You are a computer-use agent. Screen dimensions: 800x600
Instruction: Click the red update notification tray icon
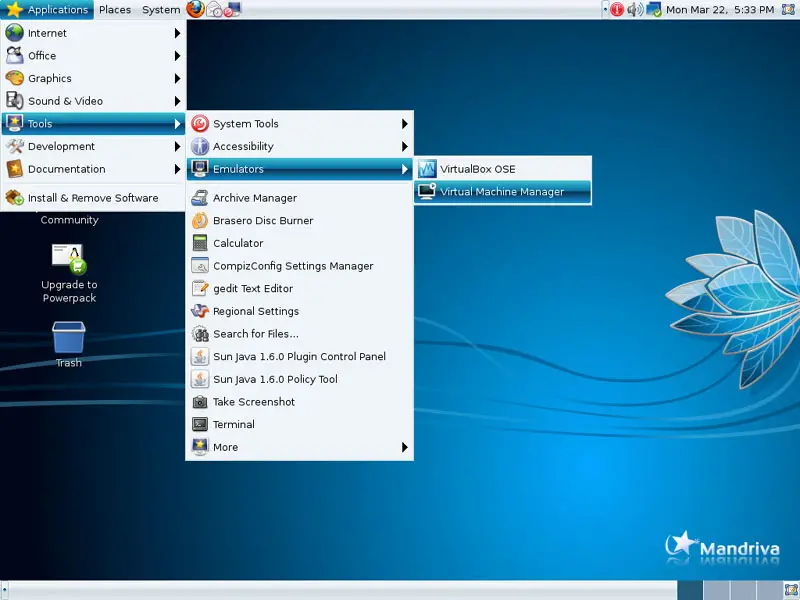617,9
